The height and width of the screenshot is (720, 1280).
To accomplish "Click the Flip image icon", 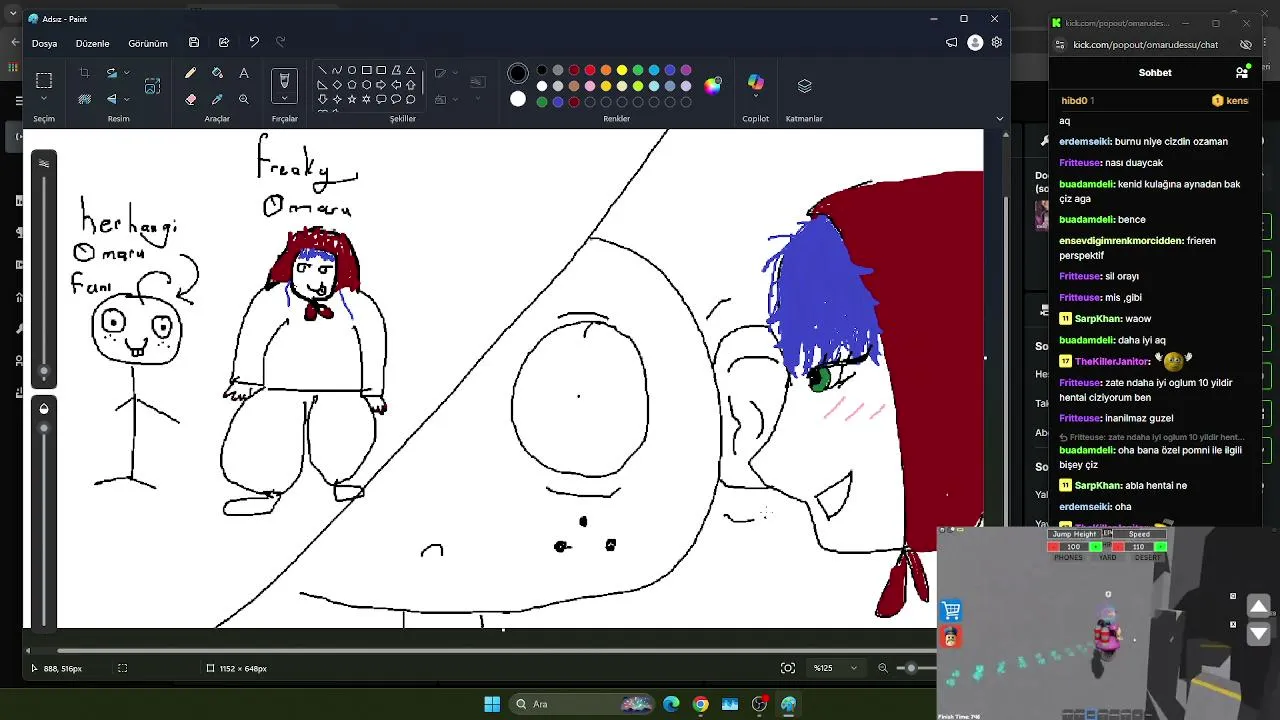I will coord(112,99).
